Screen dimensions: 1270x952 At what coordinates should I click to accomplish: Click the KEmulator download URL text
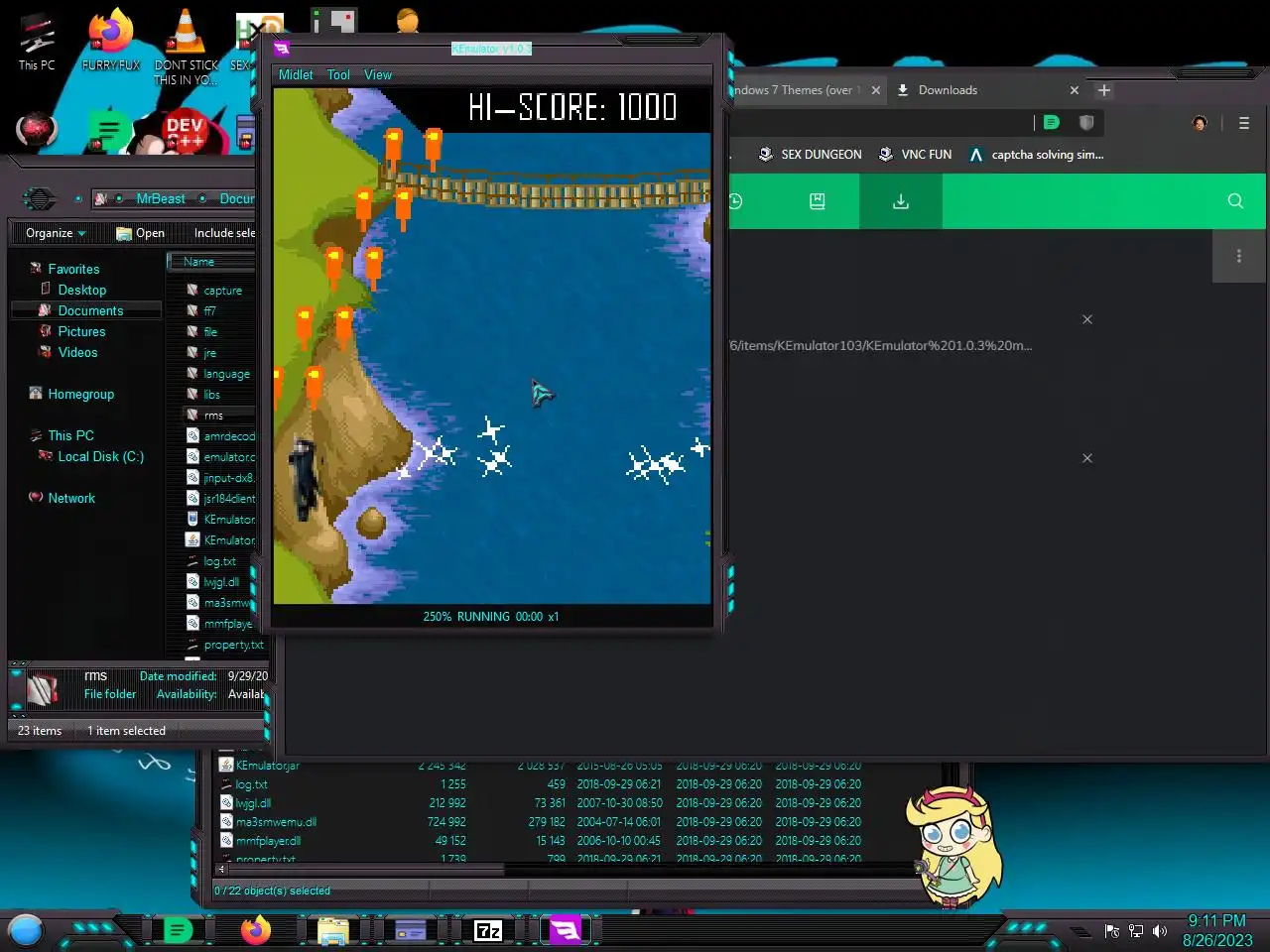point(881,346)
